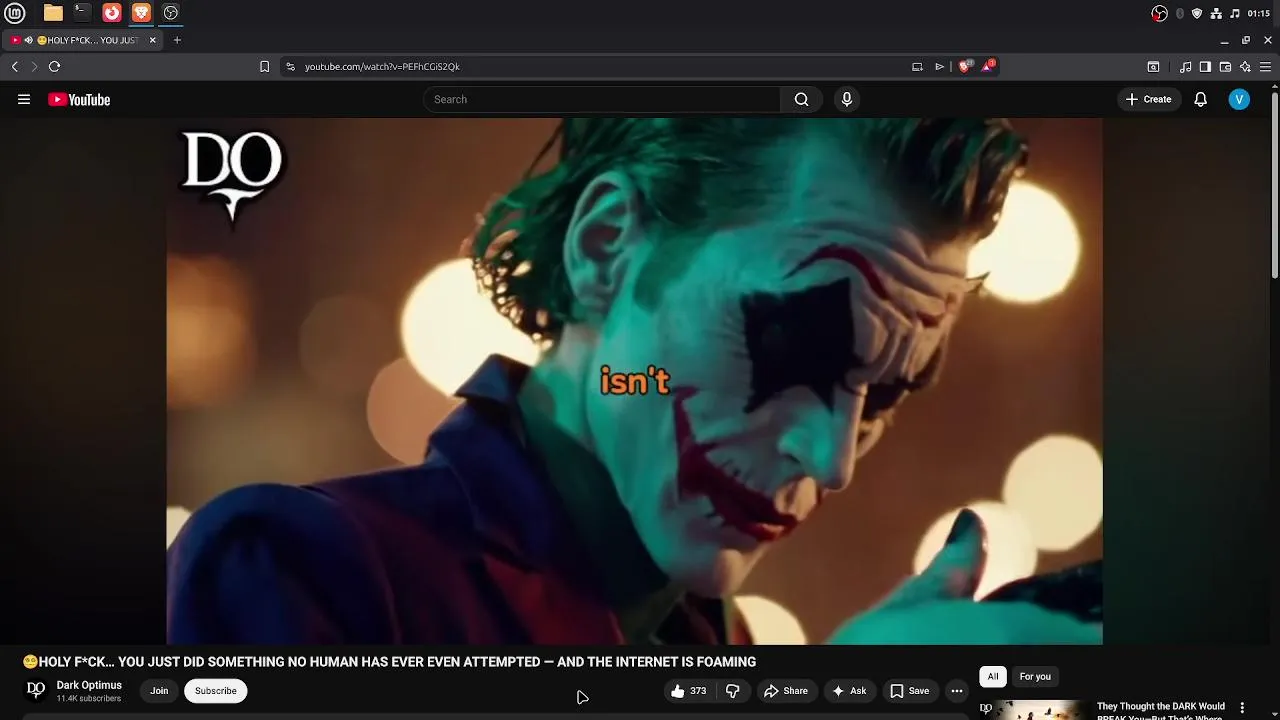The width and height of the screenshot is (1280, 720).
Task: Open more actions three-dot menu
Action: point(956,691)
